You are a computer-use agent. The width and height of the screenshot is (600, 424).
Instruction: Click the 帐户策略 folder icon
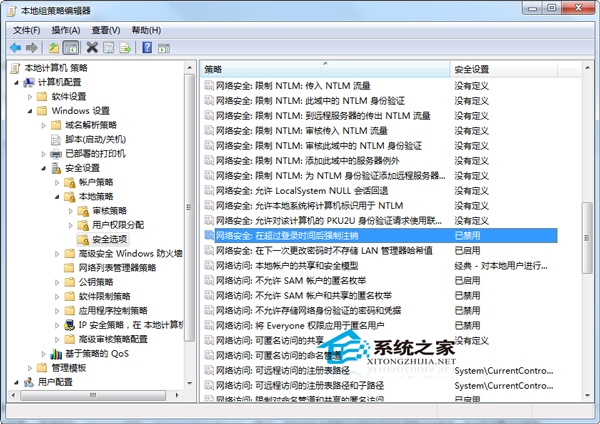tap(69, 183)
